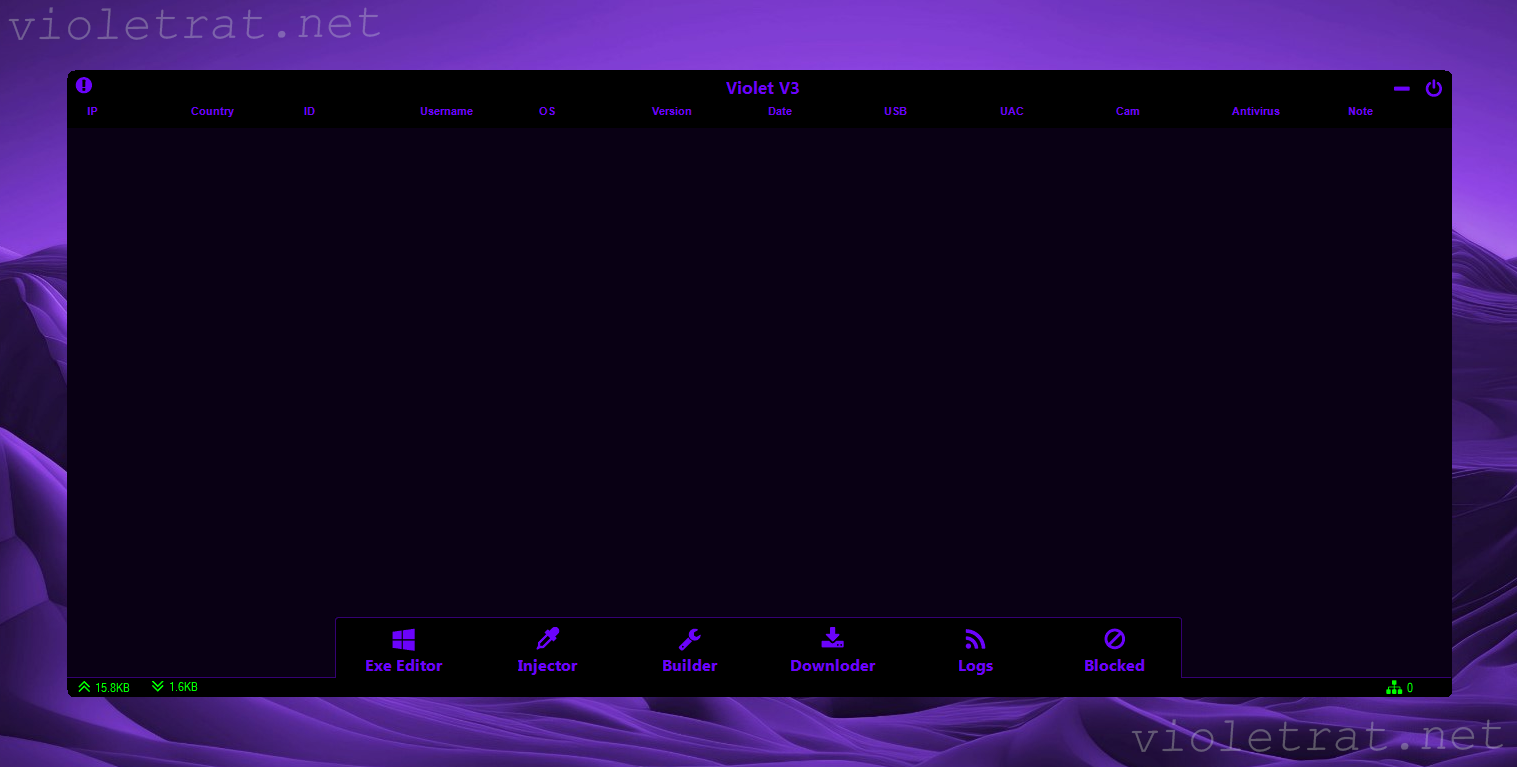Image resolution: width=1517 pixels, height=767 pixels.
Task: Click the power icon to exit Violet
Action: pyautogui.click(x=1434, y=88)
